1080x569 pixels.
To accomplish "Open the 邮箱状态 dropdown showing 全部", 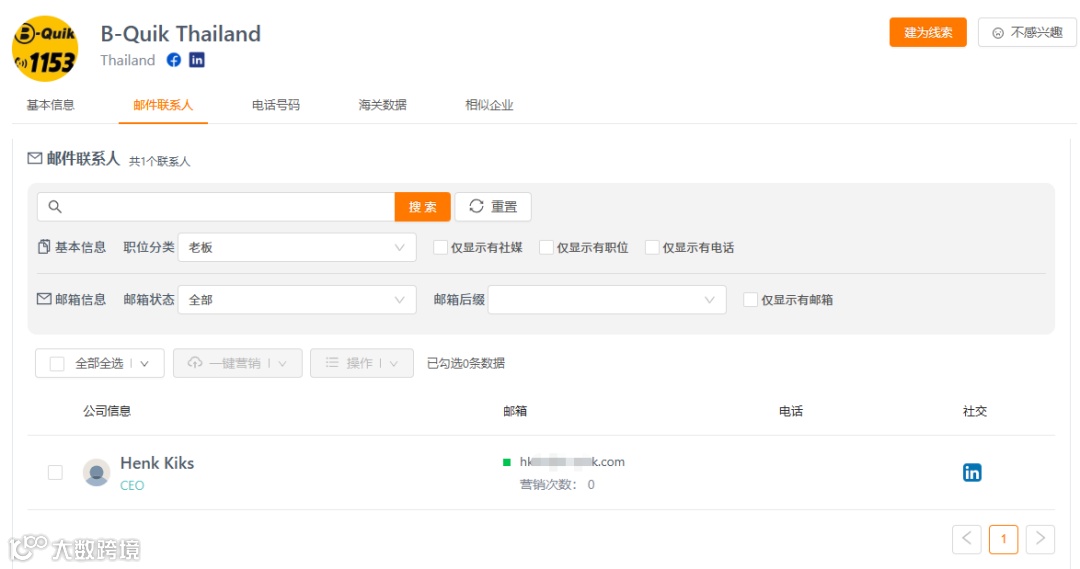I will [x=297, y=300].
